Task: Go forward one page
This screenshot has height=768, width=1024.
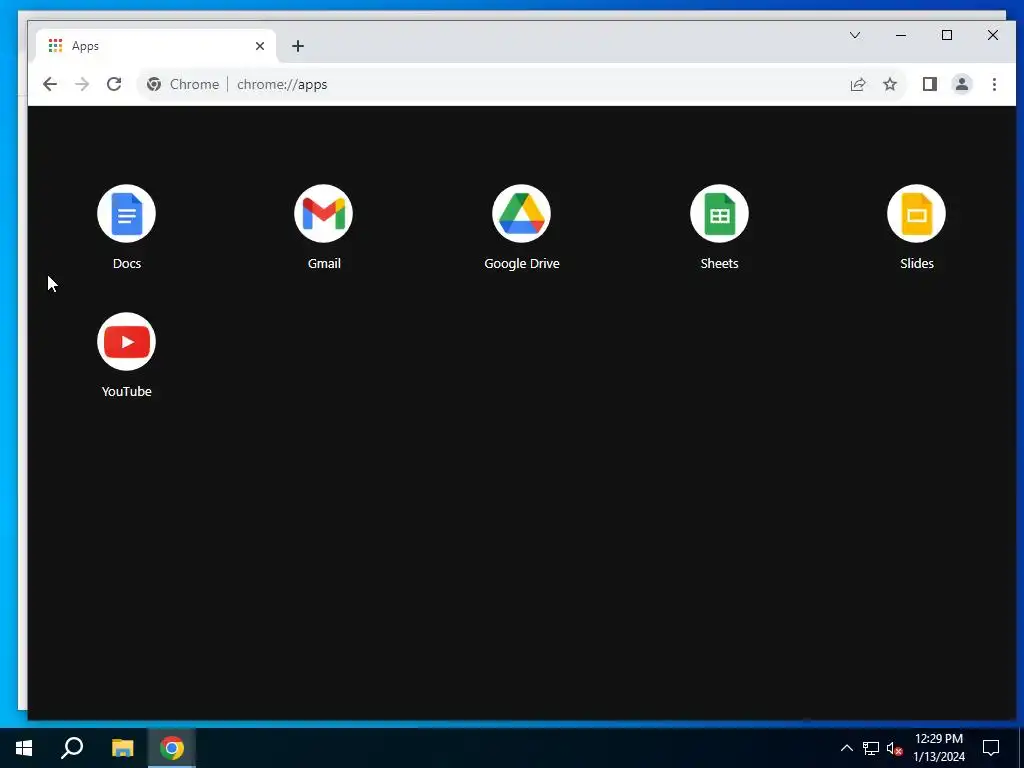Action: (82, 84)
